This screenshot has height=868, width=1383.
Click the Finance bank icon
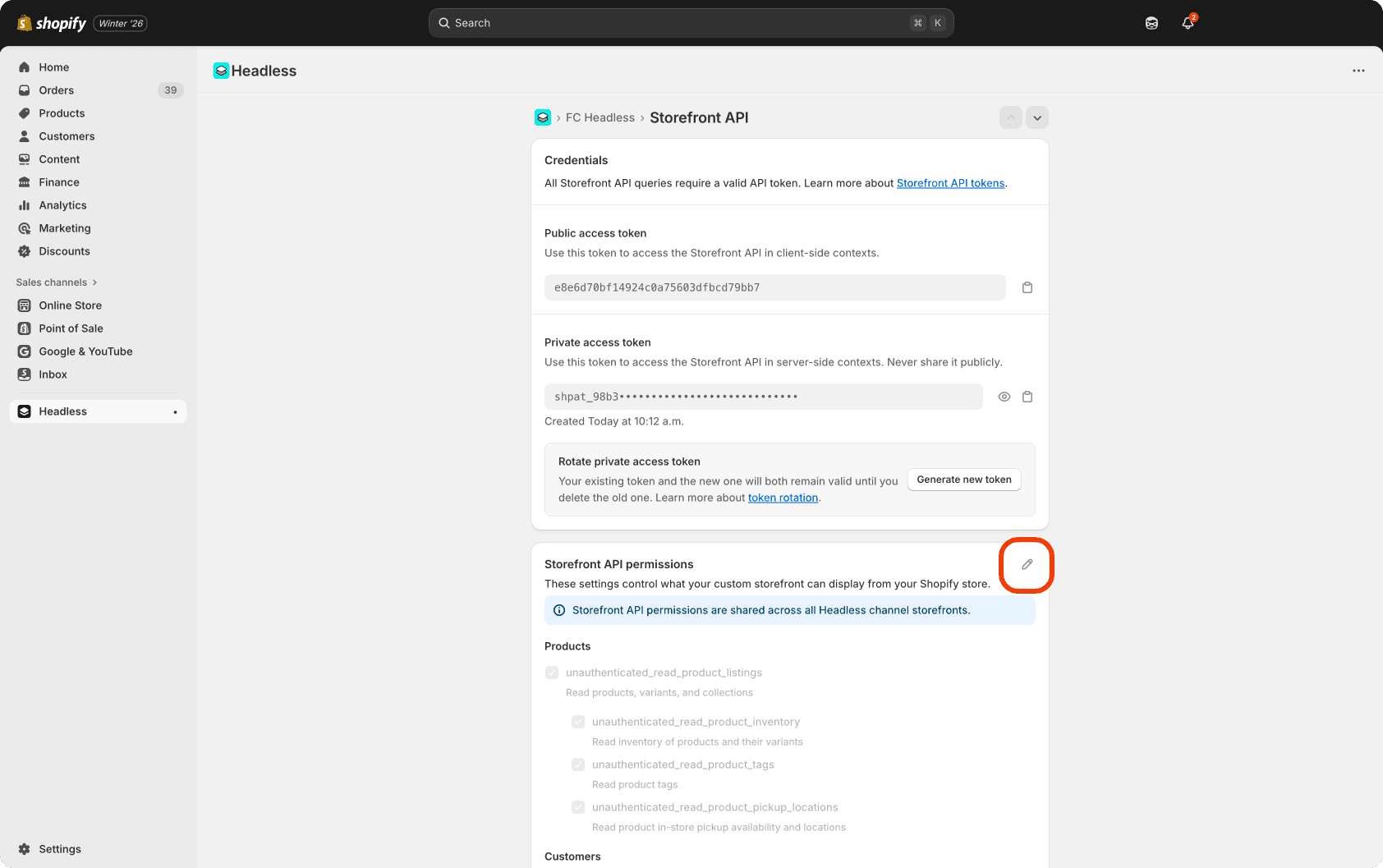[25, 182]
